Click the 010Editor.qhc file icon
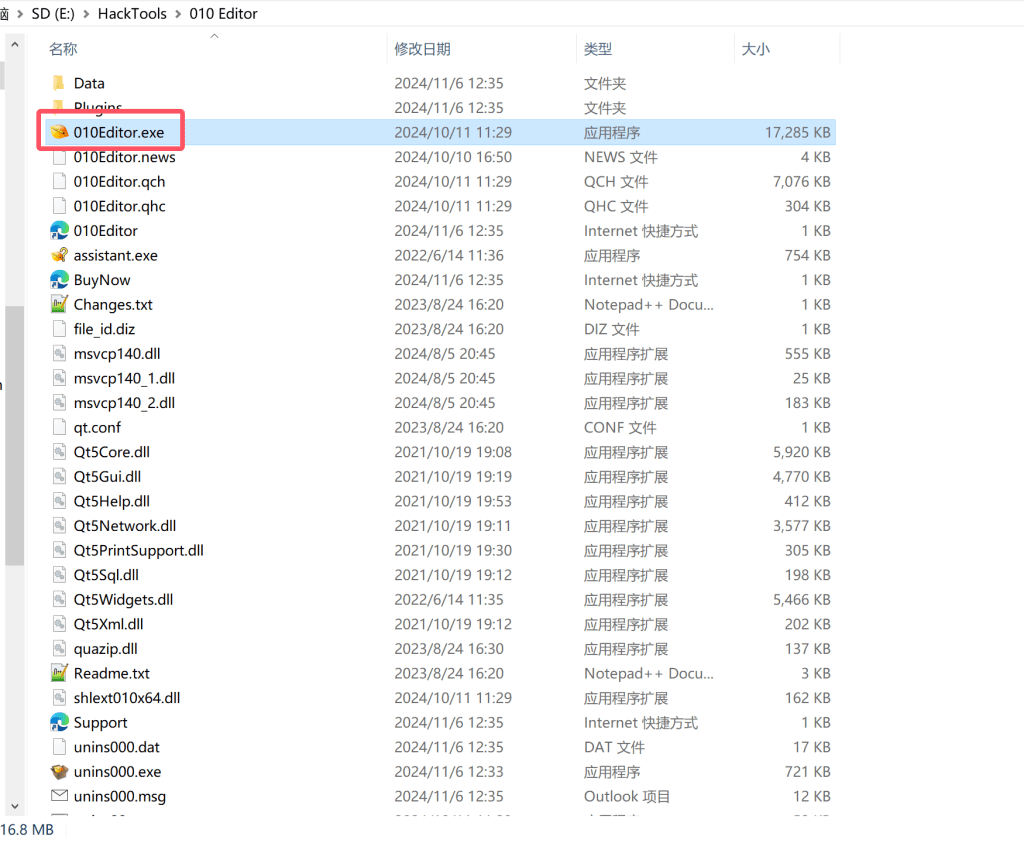The width and height of the screenshot is (1024, 843). [59, 206]
